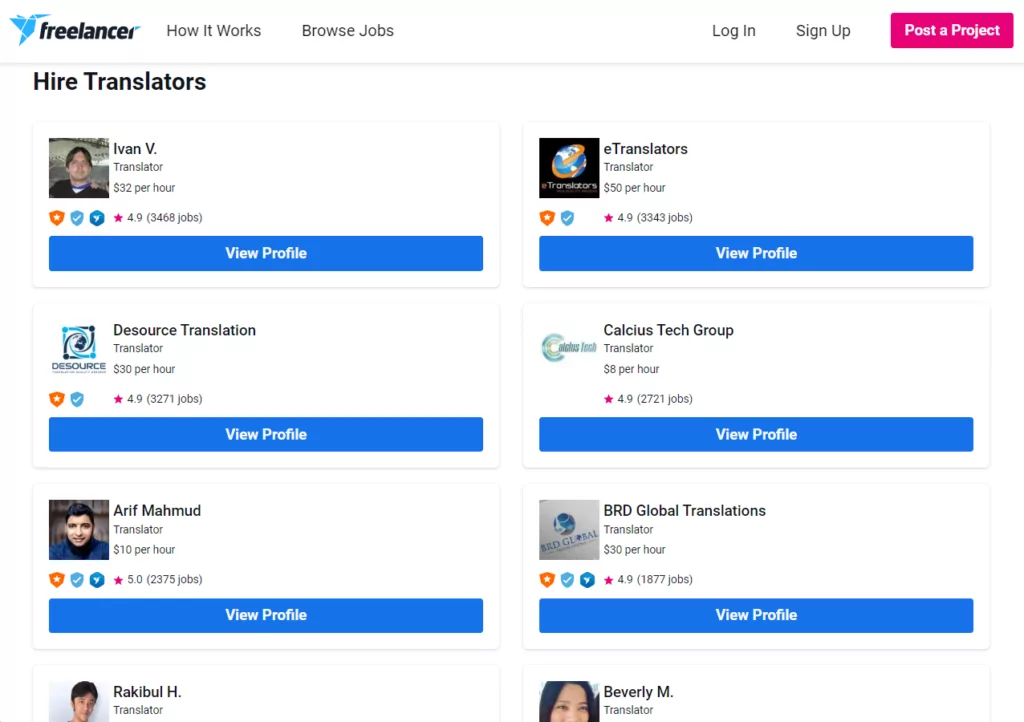Click the rating star in Desource Translation card
Image resolution: width=1024 pixels, height=722 pixels.
click(118, 398)
